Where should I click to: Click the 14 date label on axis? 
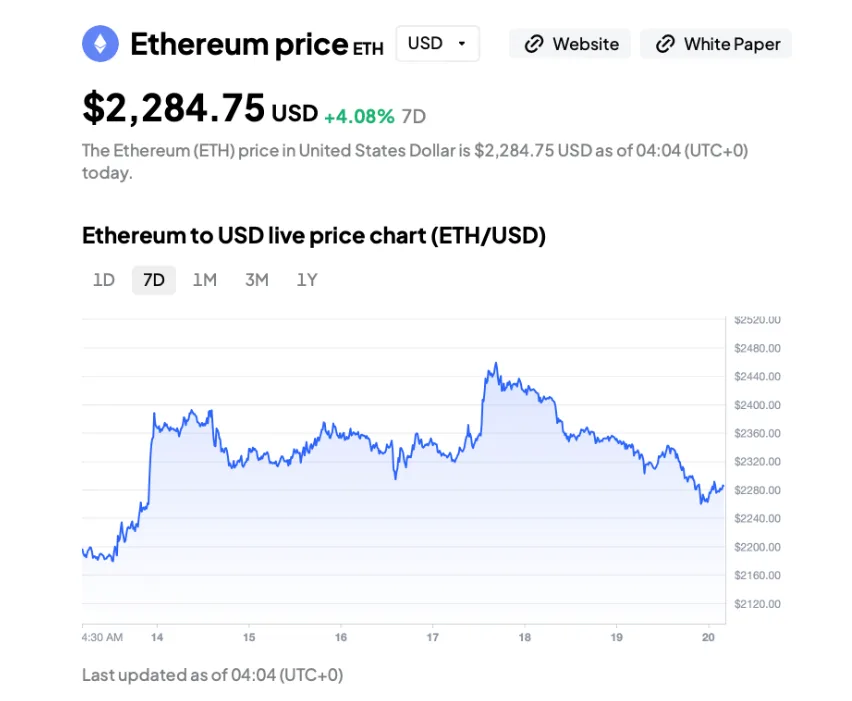[157, 637]
